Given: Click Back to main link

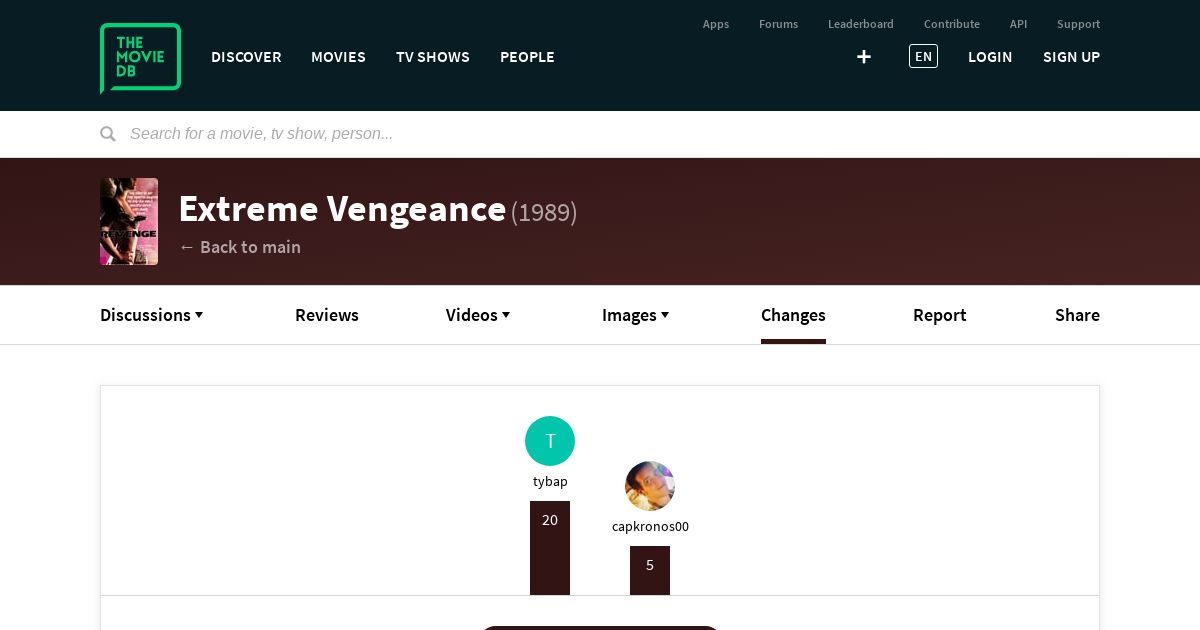Looking at the screenshot, I should (240, 247).
